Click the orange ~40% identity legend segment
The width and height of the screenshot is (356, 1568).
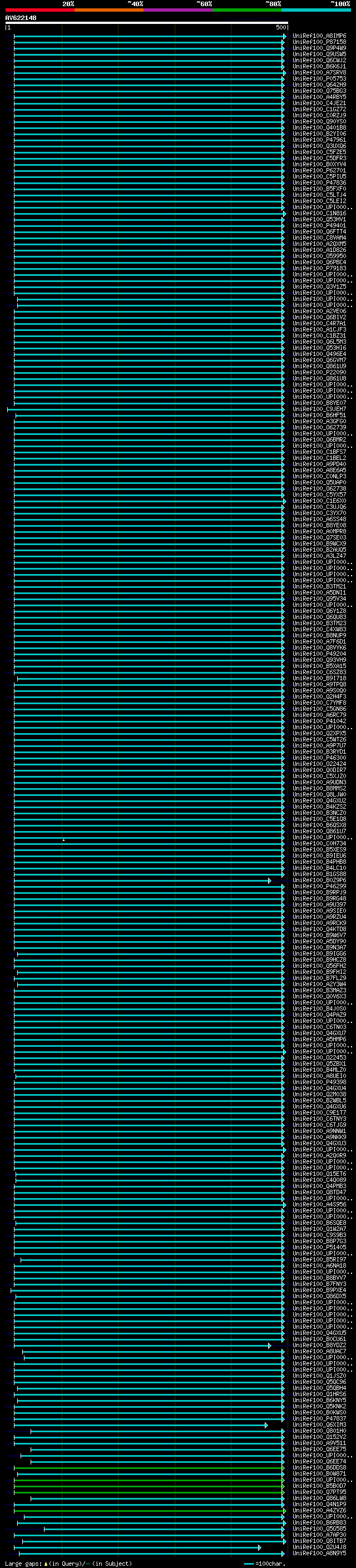[x=109, y=10]
